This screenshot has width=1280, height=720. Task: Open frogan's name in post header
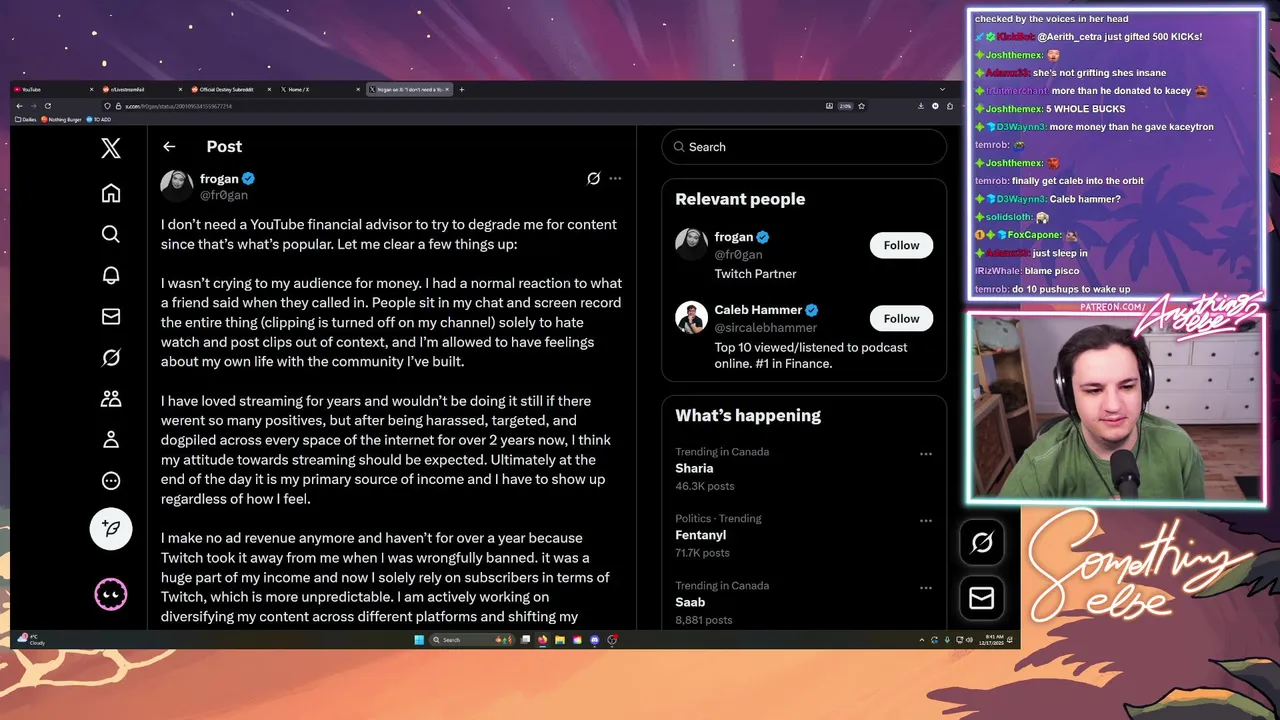click(219, 179)
